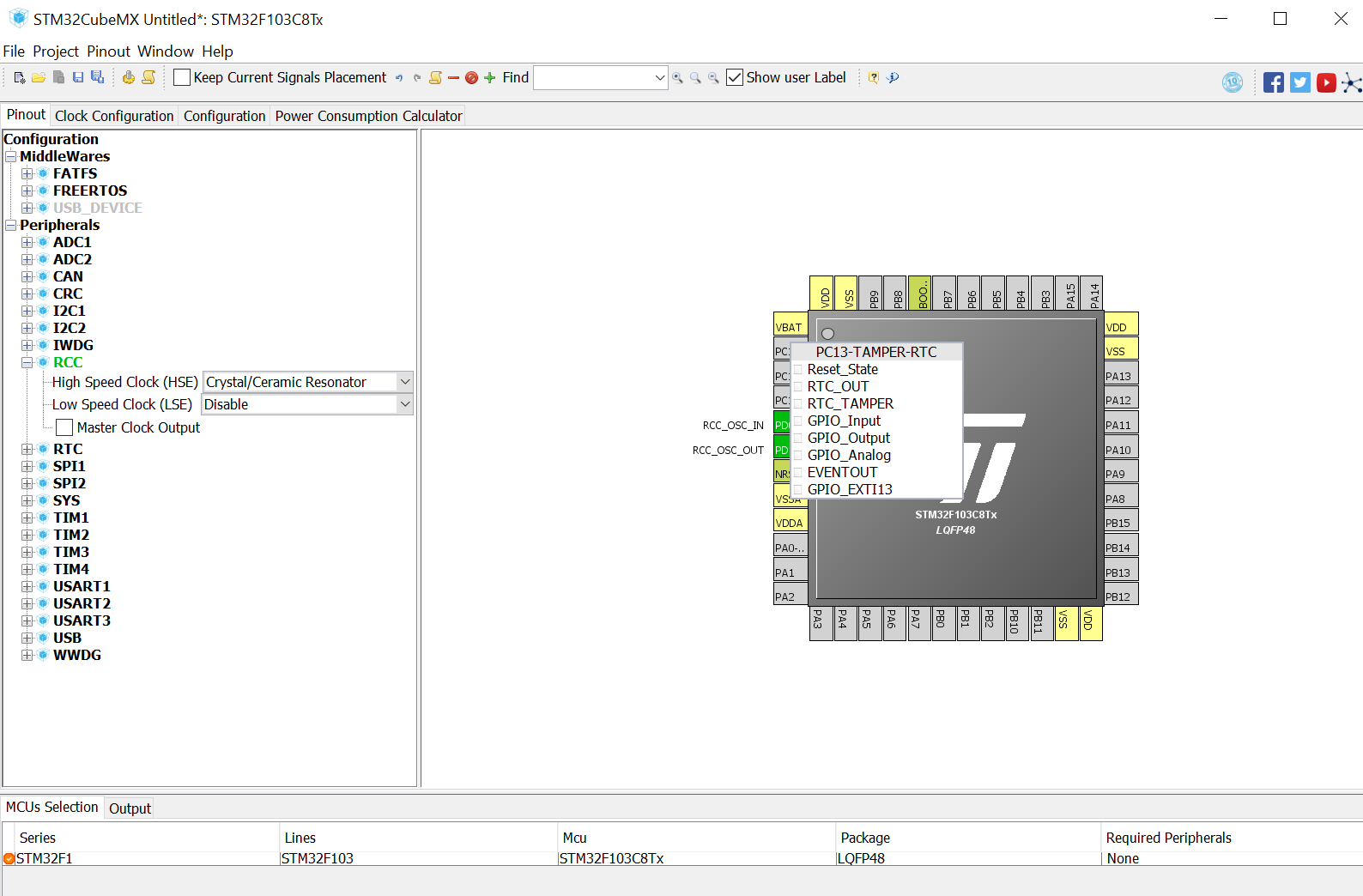Image resolution: width=1363 pixels, height=896 pixels.
Task: Expand the FREERTOS tree node
Action: [x=27, y=191]
